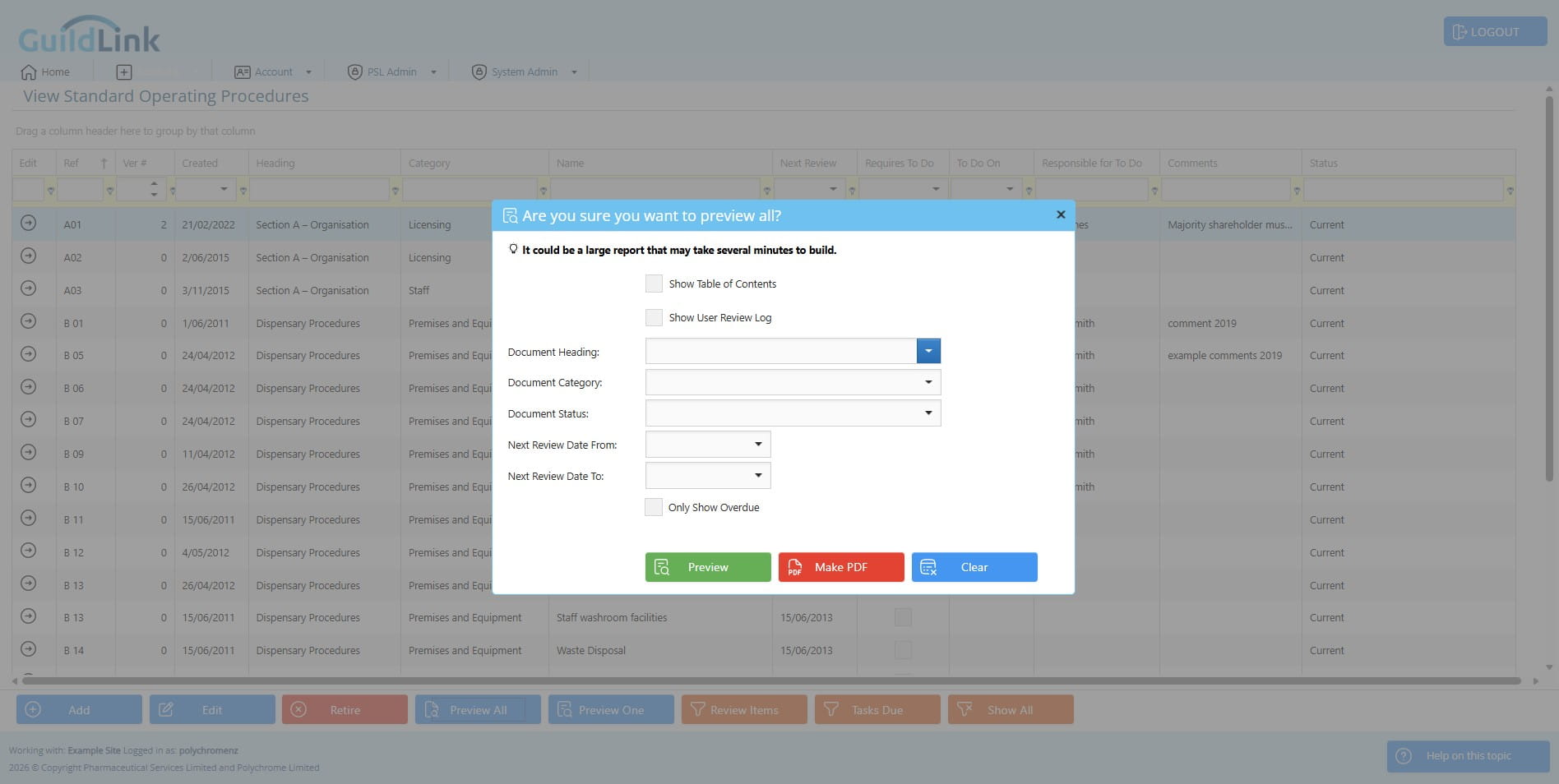Open the Next Review Date From picker
Screen dimensions: 1559x784
click(758, 445)
